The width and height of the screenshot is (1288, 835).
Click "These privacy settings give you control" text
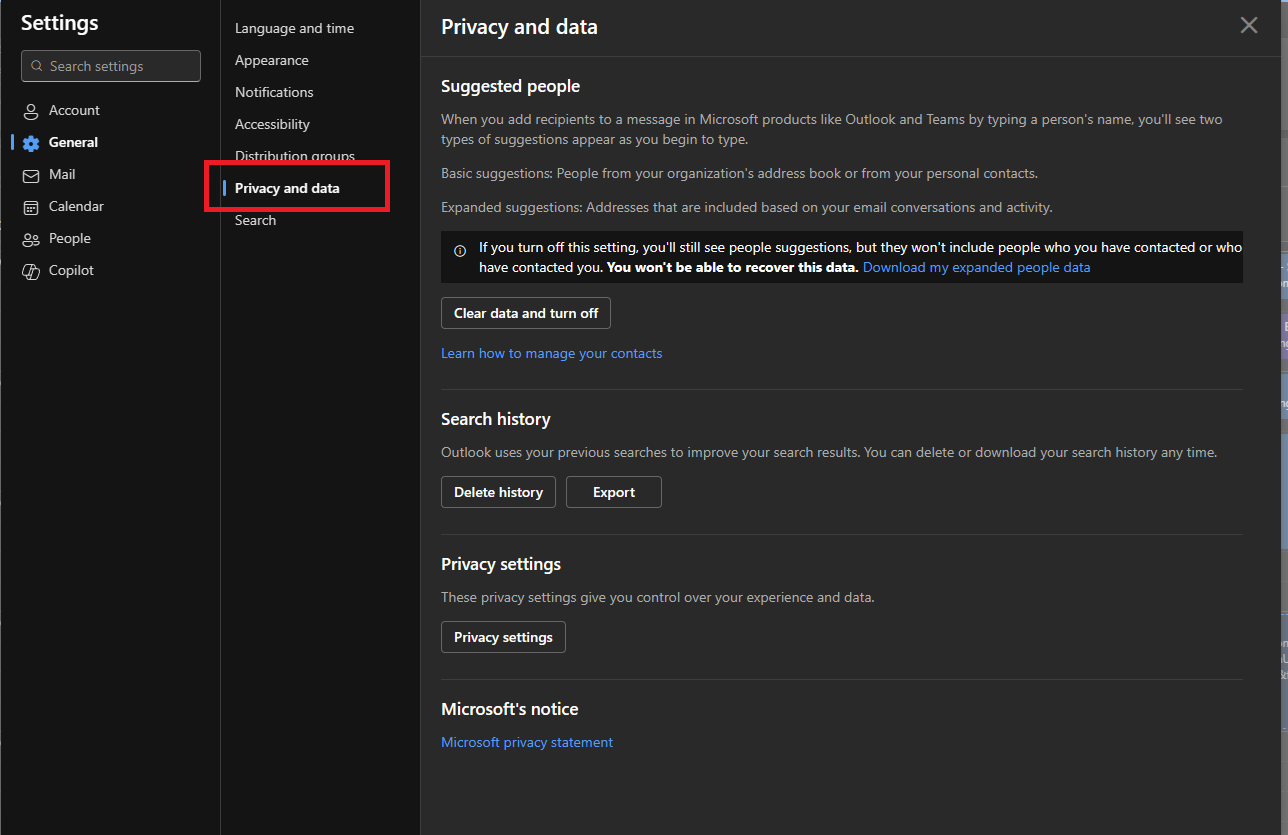658,597
